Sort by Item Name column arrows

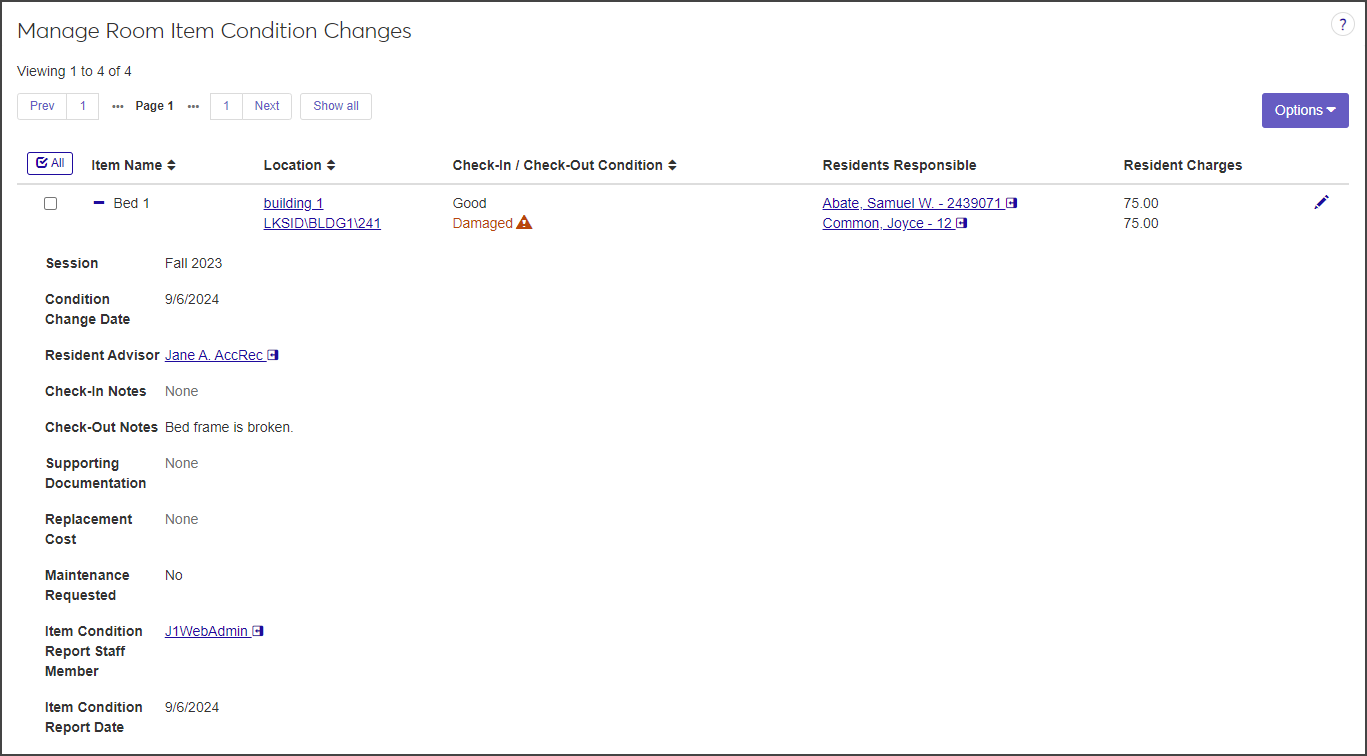pyautogui.click(x=171, y=165)
